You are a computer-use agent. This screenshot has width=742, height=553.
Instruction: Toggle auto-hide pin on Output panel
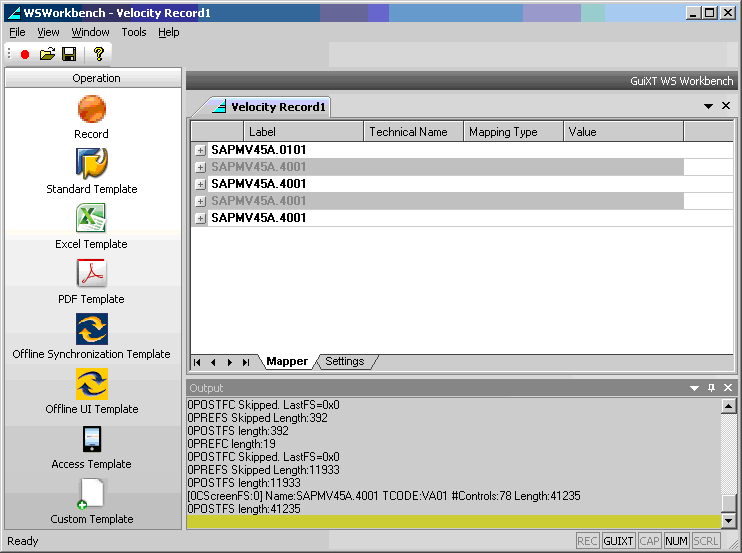pos(711,388)
